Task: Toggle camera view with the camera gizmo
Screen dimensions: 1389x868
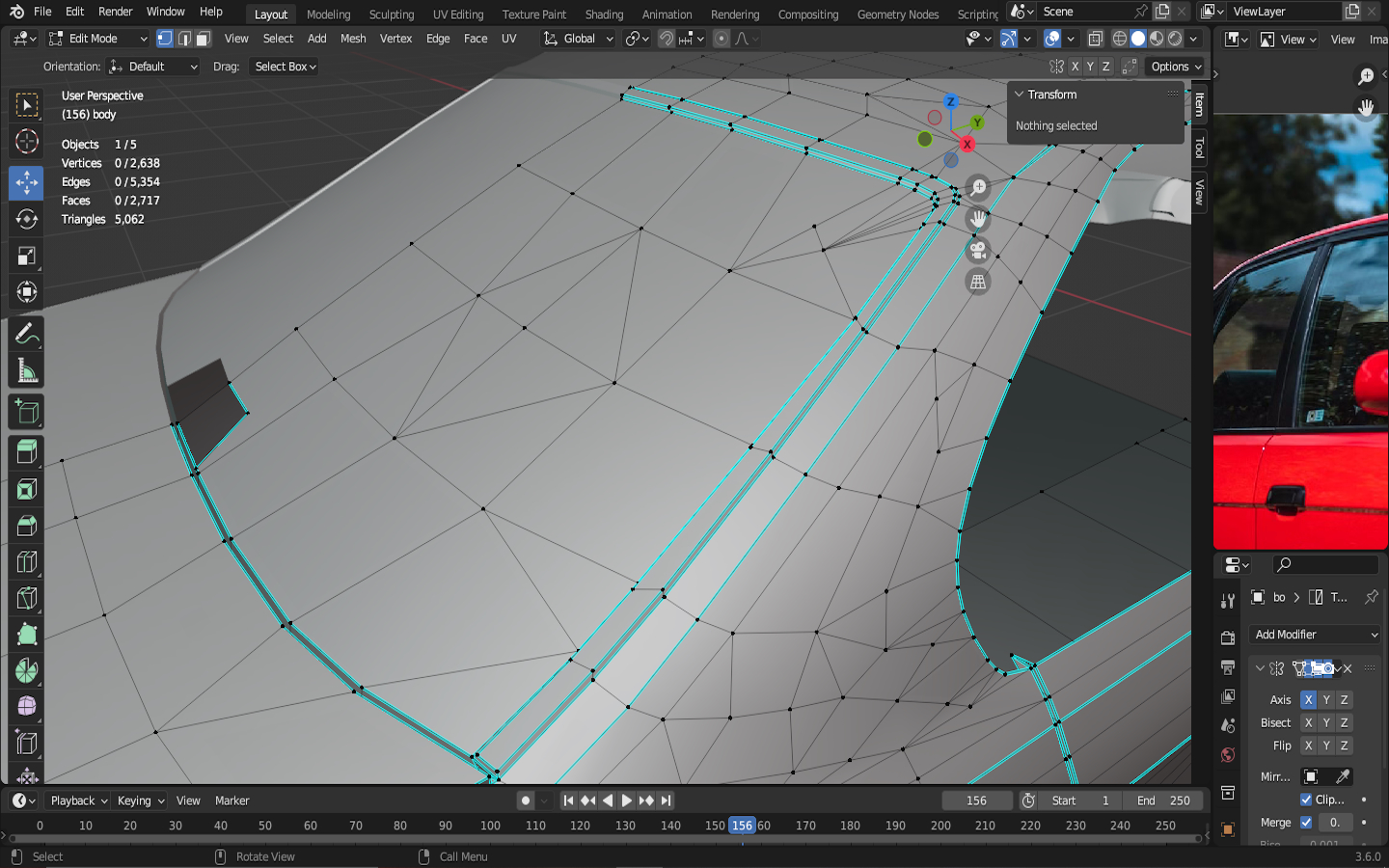Action: pyautogui.click(x=978, y=251)
